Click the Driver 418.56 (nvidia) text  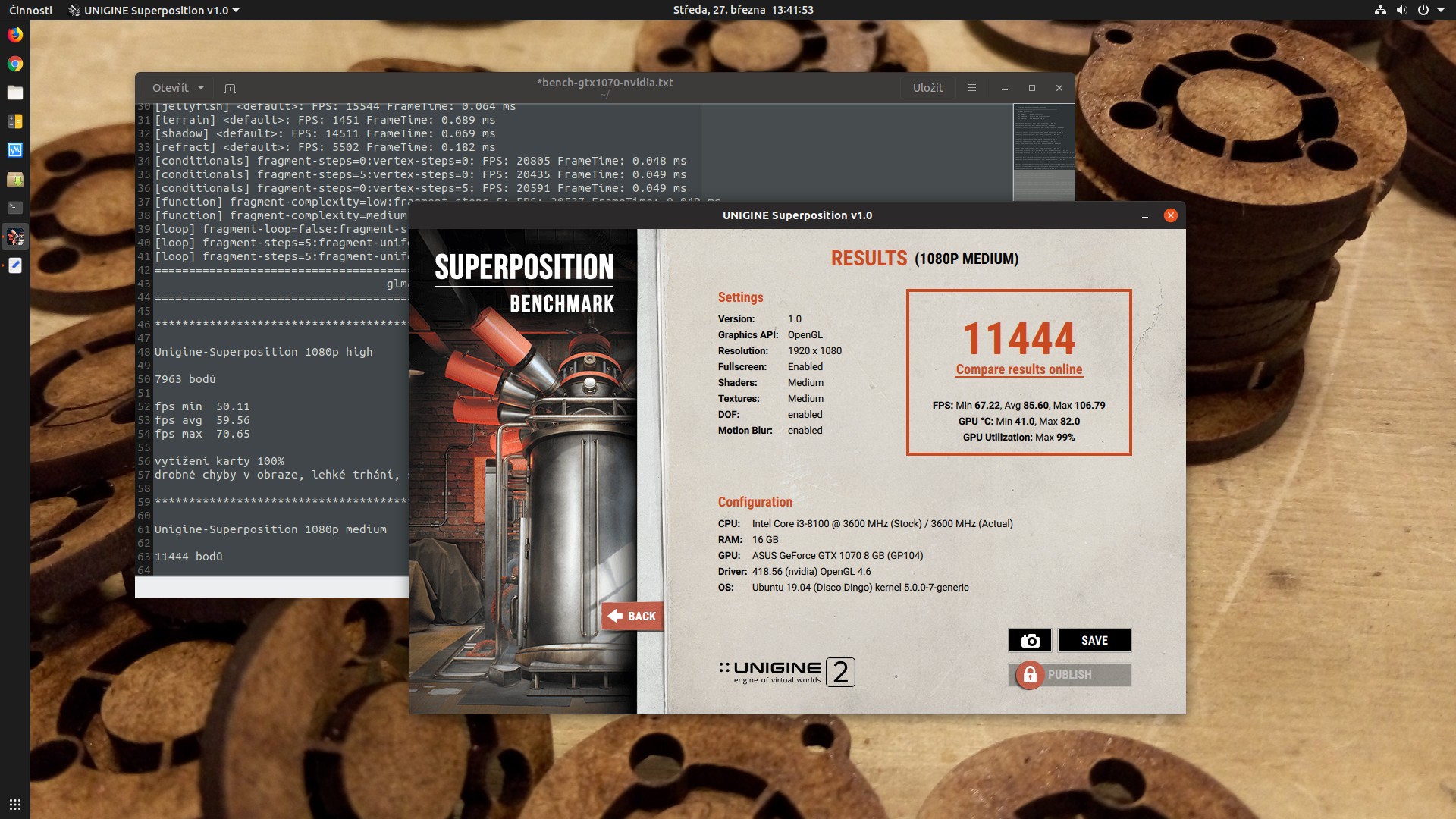811,572
